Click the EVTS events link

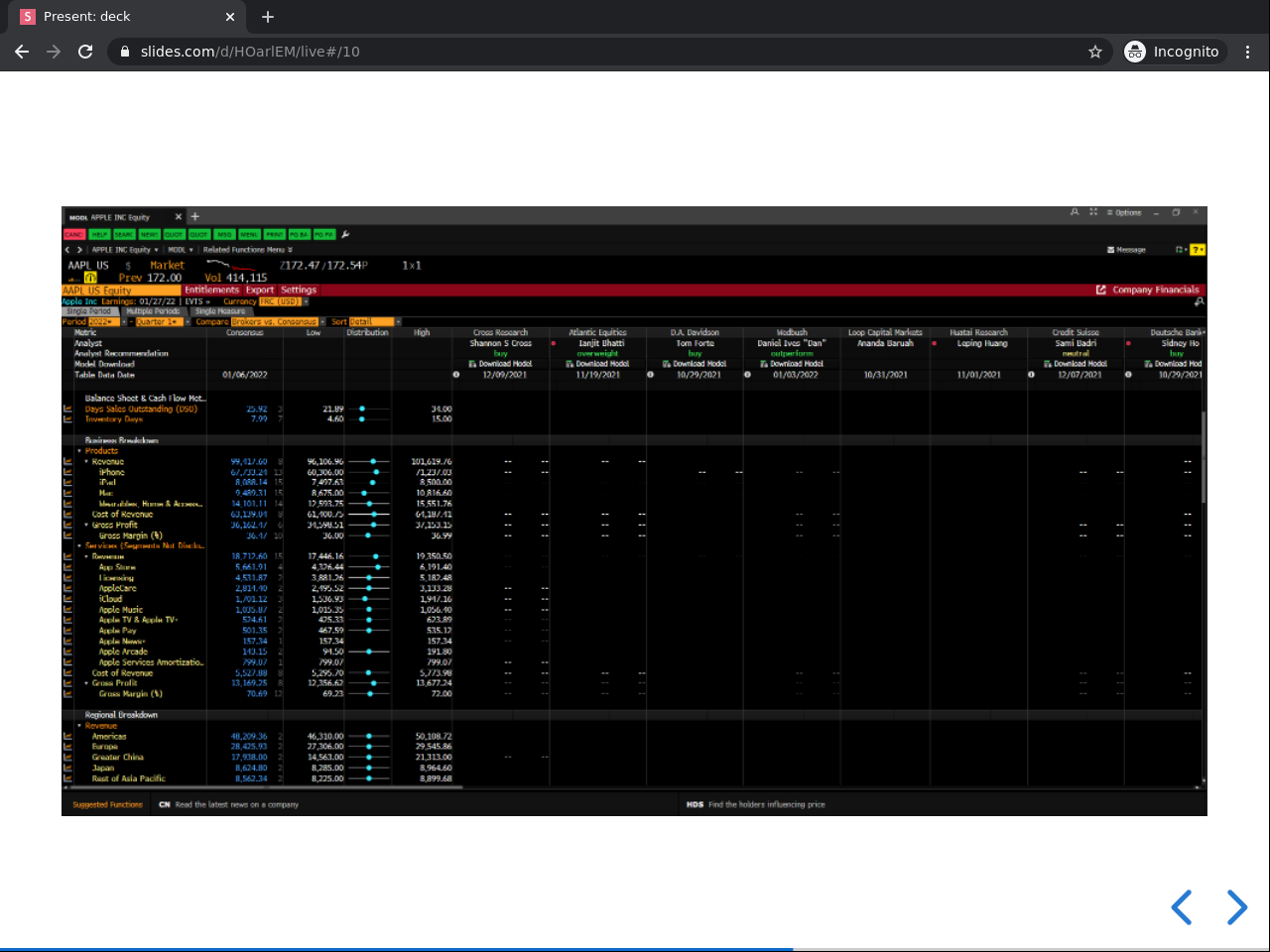click(197, 301)
